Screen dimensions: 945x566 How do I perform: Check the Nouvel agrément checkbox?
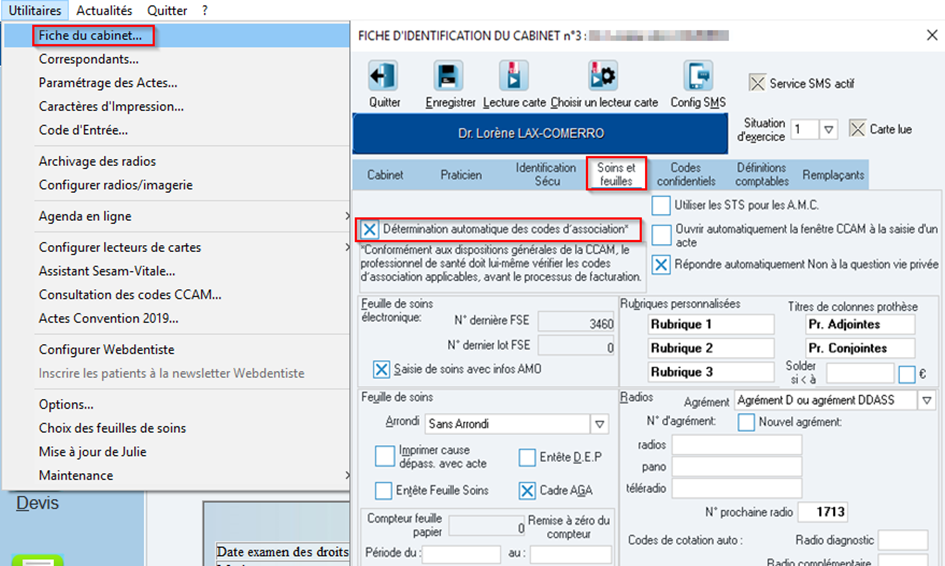746,422
